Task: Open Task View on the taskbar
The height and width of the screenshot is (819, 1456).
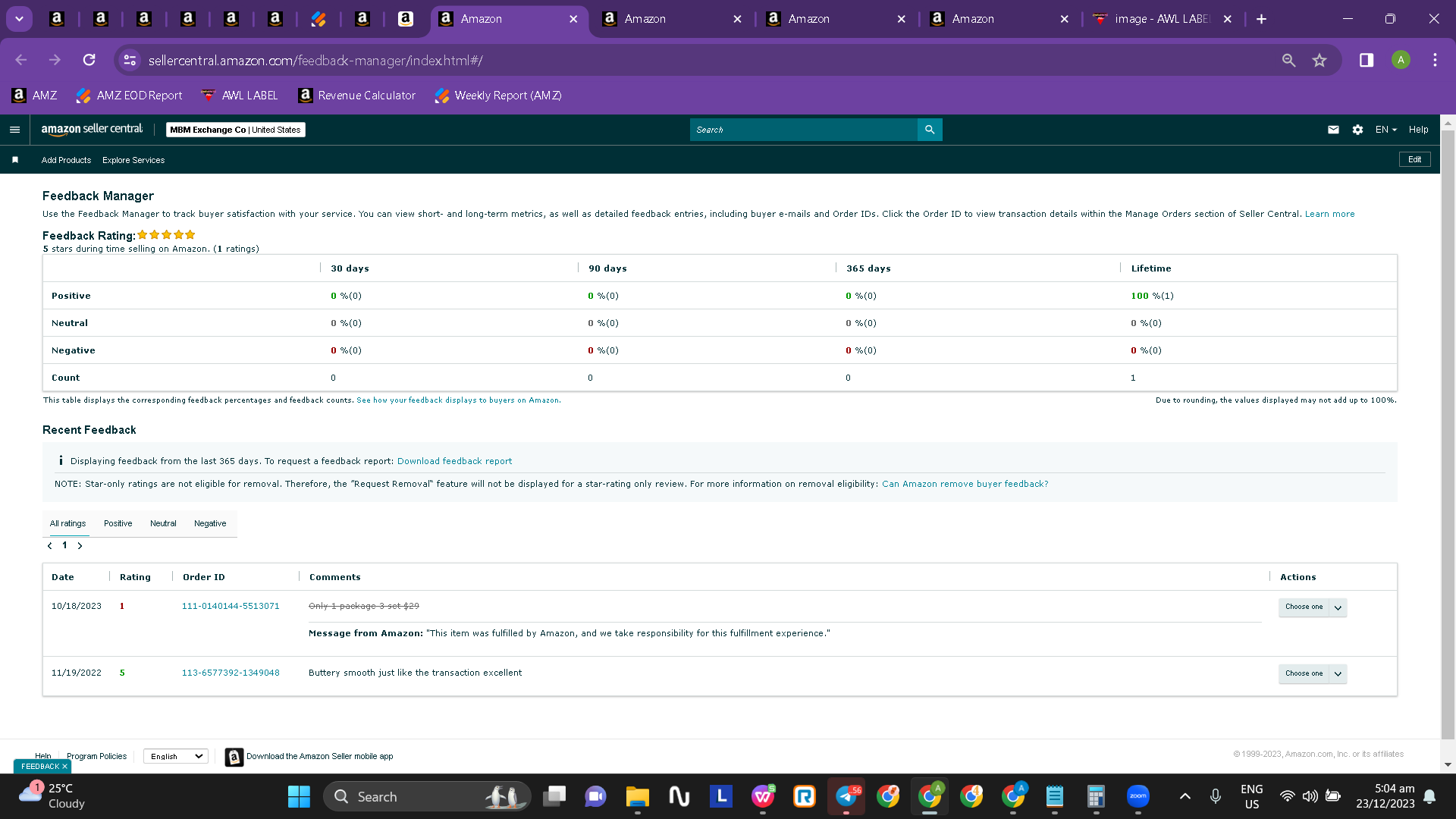Action: [x=555, y=797]
